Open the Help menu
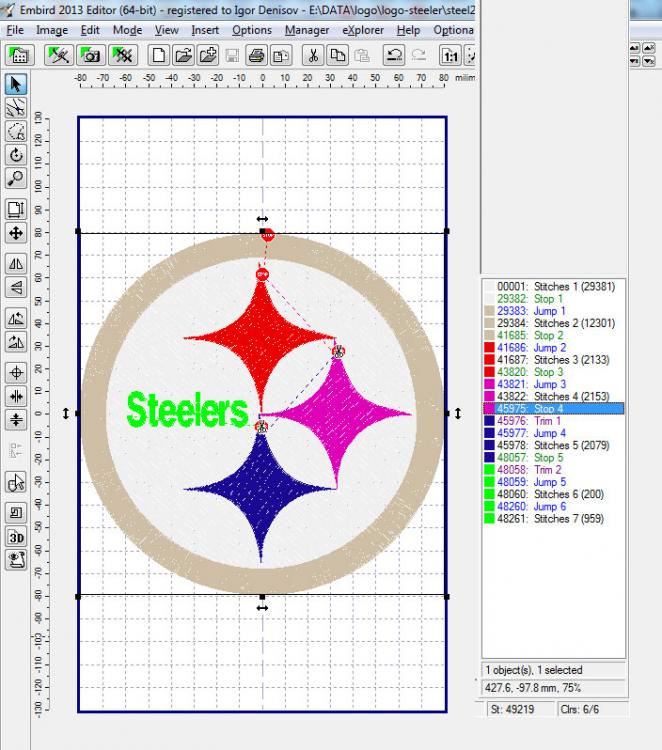This screenshot has height=750, width=662. tap(408, 30)
